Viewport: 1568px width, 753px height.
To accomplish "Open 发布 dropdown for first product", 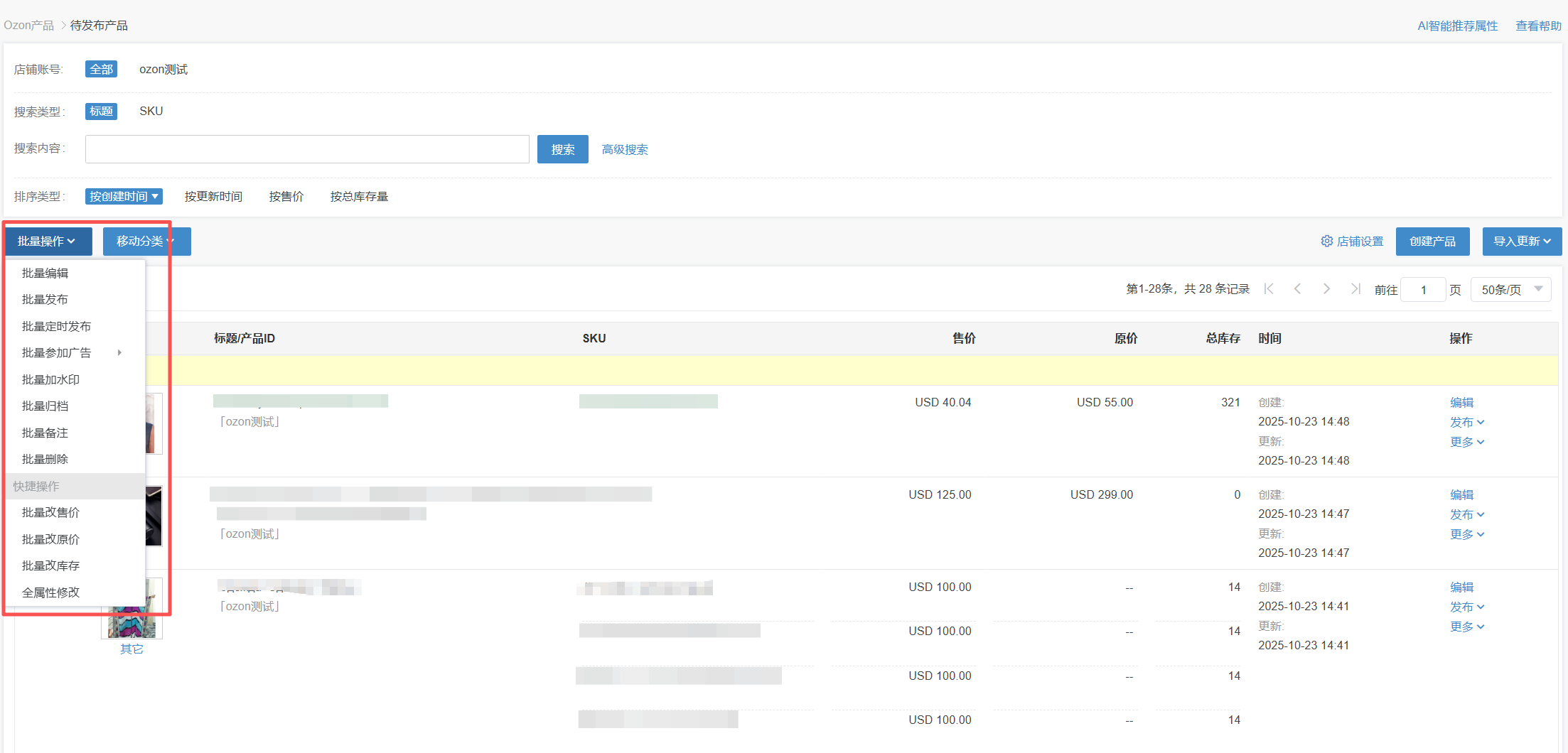I will (x=1466, y=423).
